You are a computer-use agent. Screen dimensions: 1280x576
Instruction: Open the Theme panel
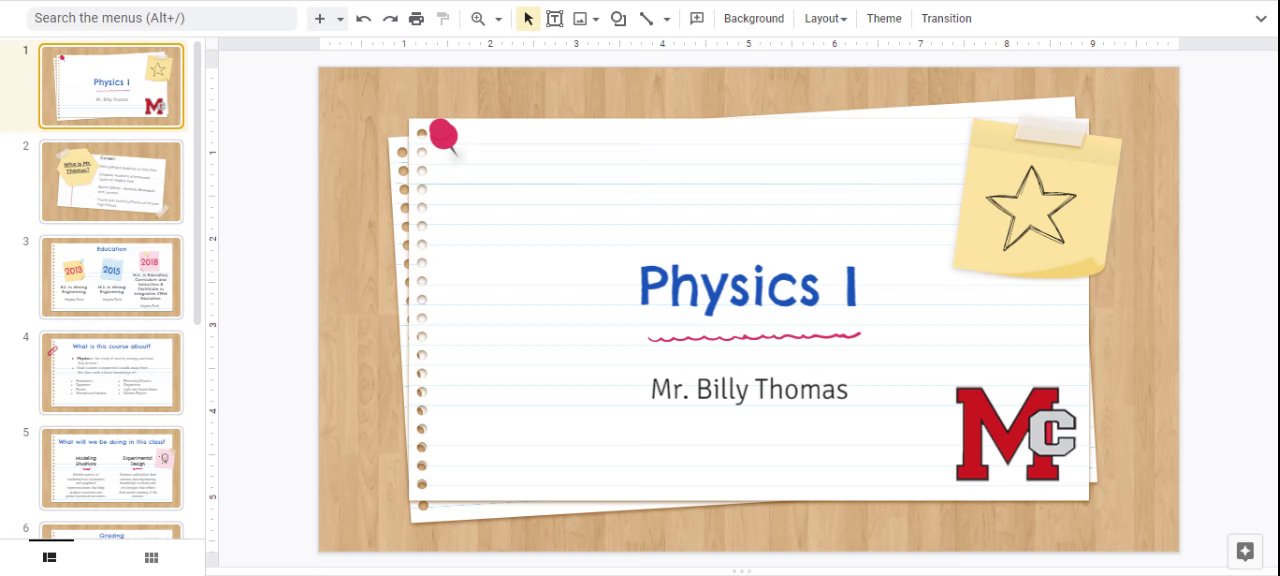point(884,19)
